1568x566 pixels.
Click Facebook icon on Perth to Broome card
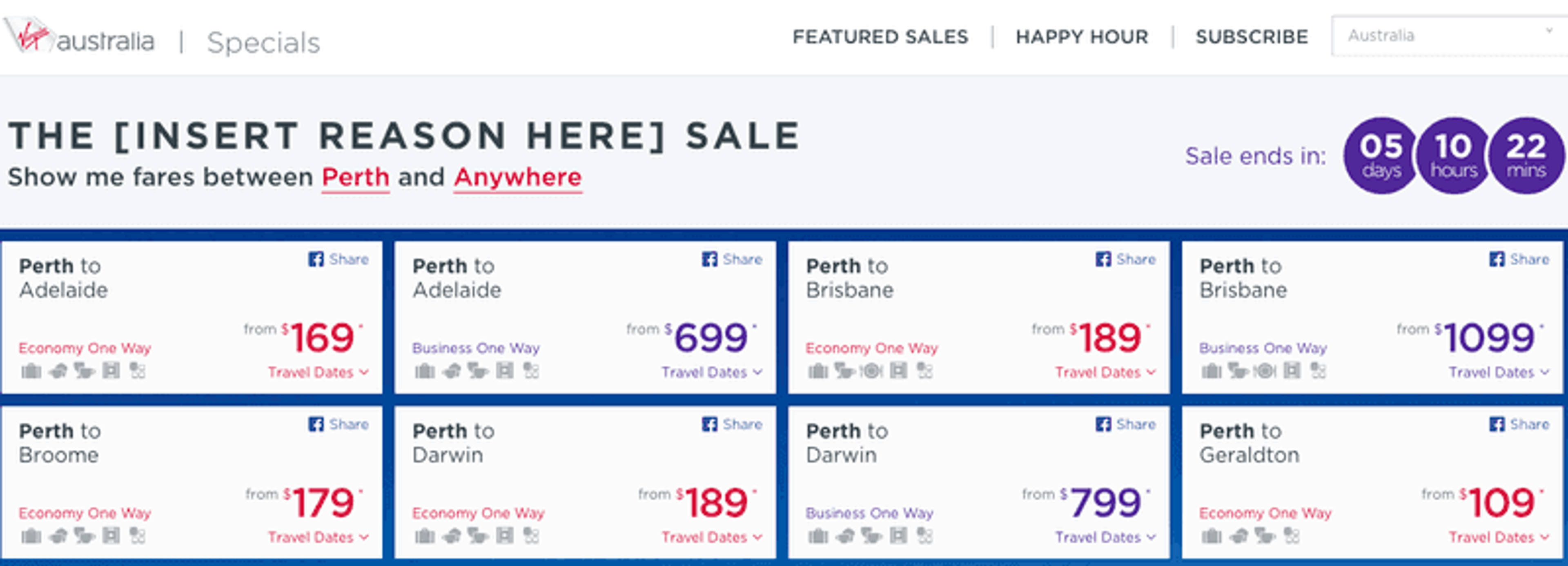click(x=315, y=424)
